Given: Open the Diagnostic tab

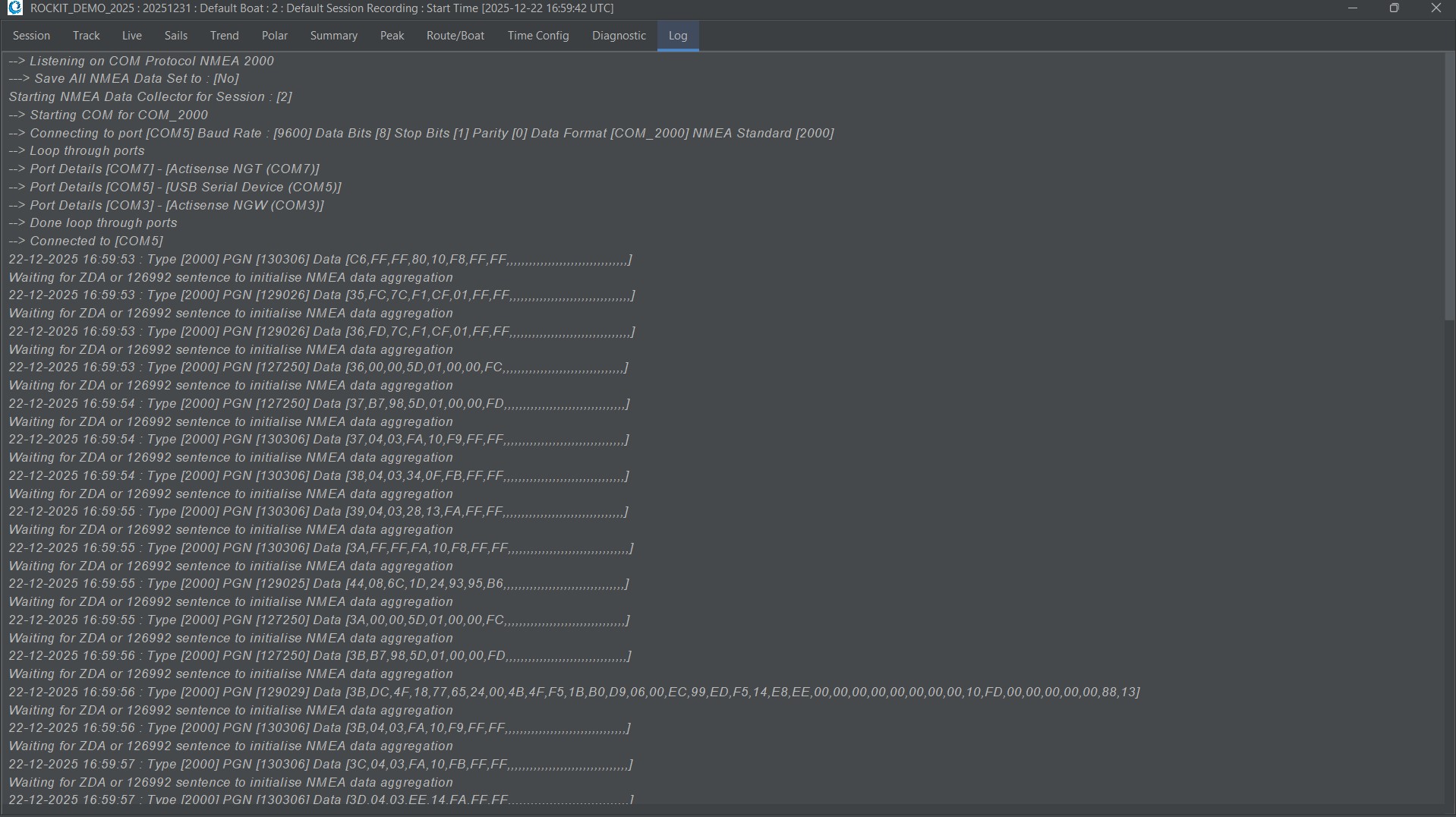Looking at the screenshot, I should (x=619, y=36).
